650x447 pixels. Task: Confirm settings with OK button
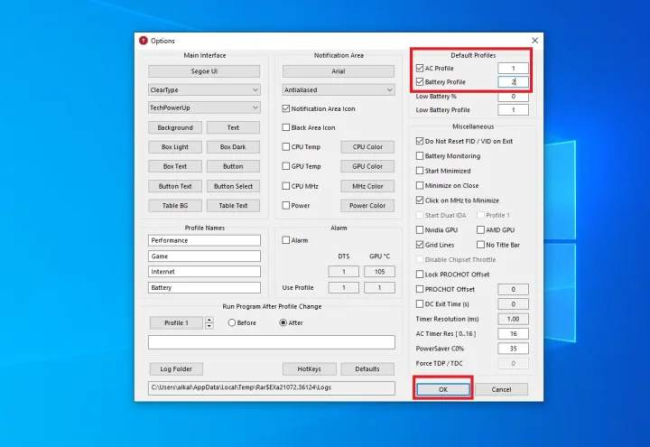[x=443, y=389]
